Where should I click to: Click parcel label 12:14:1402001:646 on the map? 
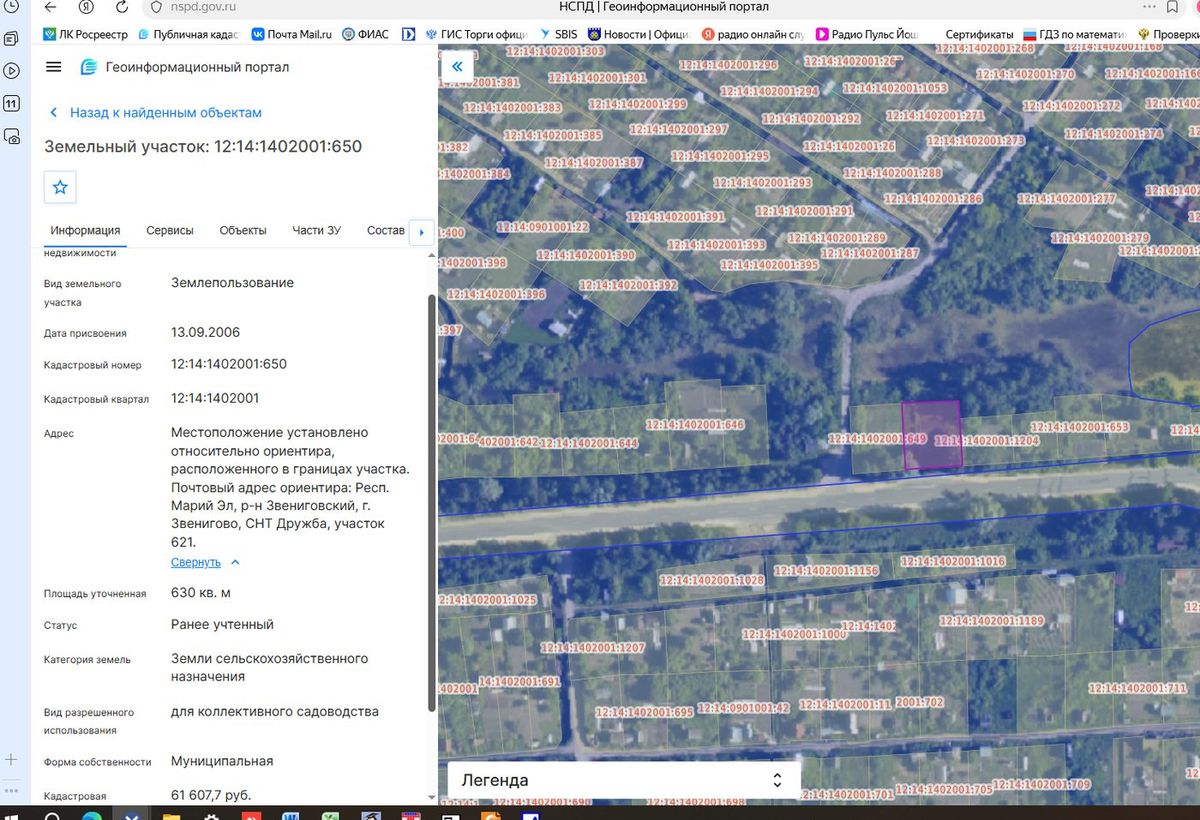pos(695,425)
